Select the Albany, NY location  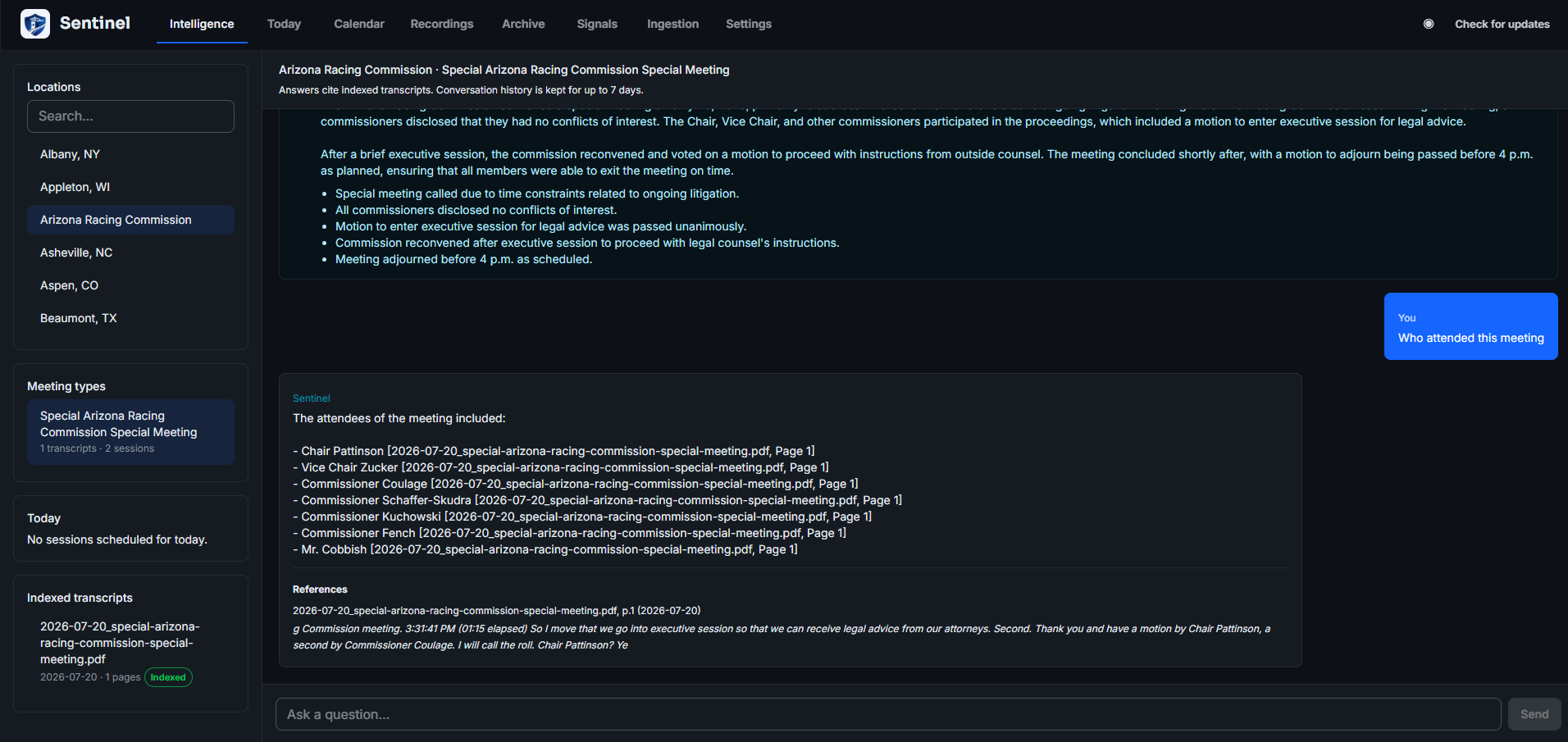pyautogui.click(x=130, y=154)
